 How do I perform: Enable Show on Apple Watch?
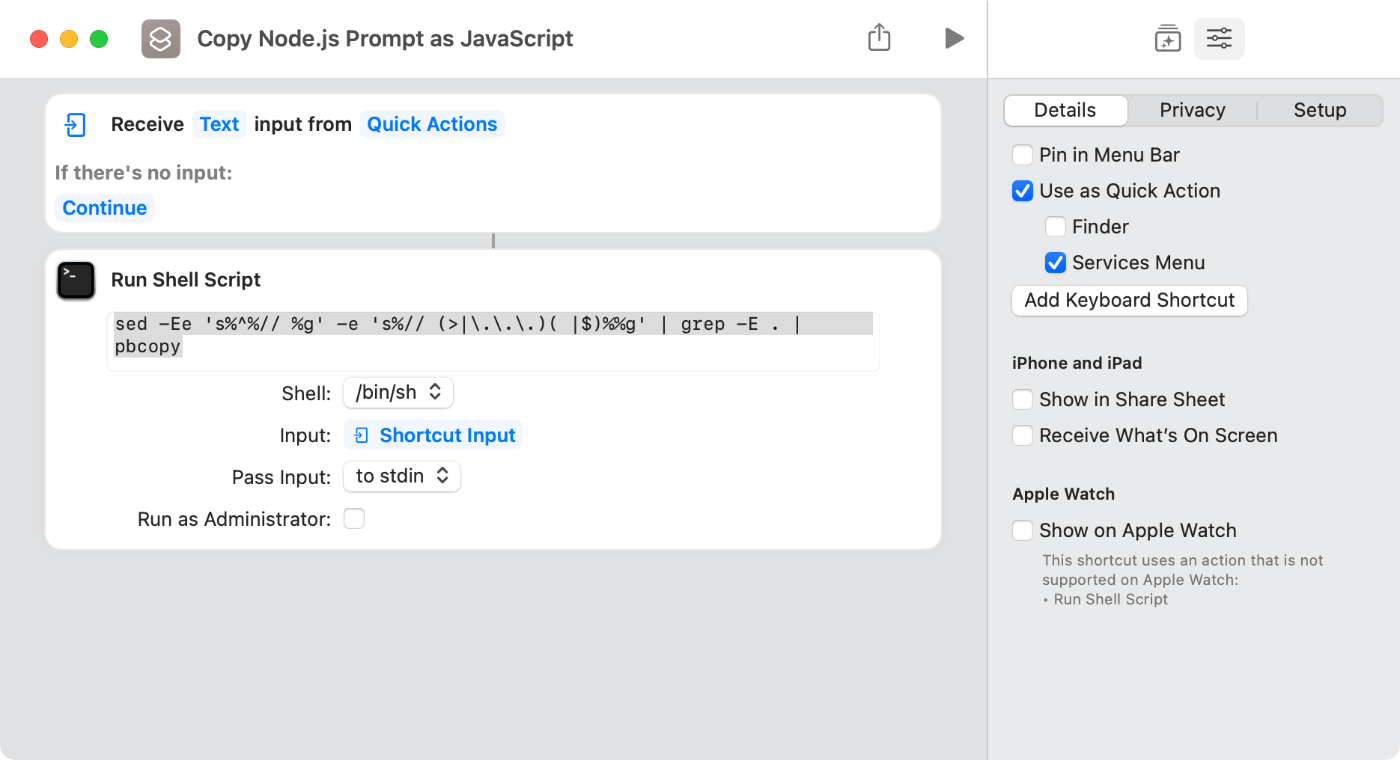(x=1022, y=531)
